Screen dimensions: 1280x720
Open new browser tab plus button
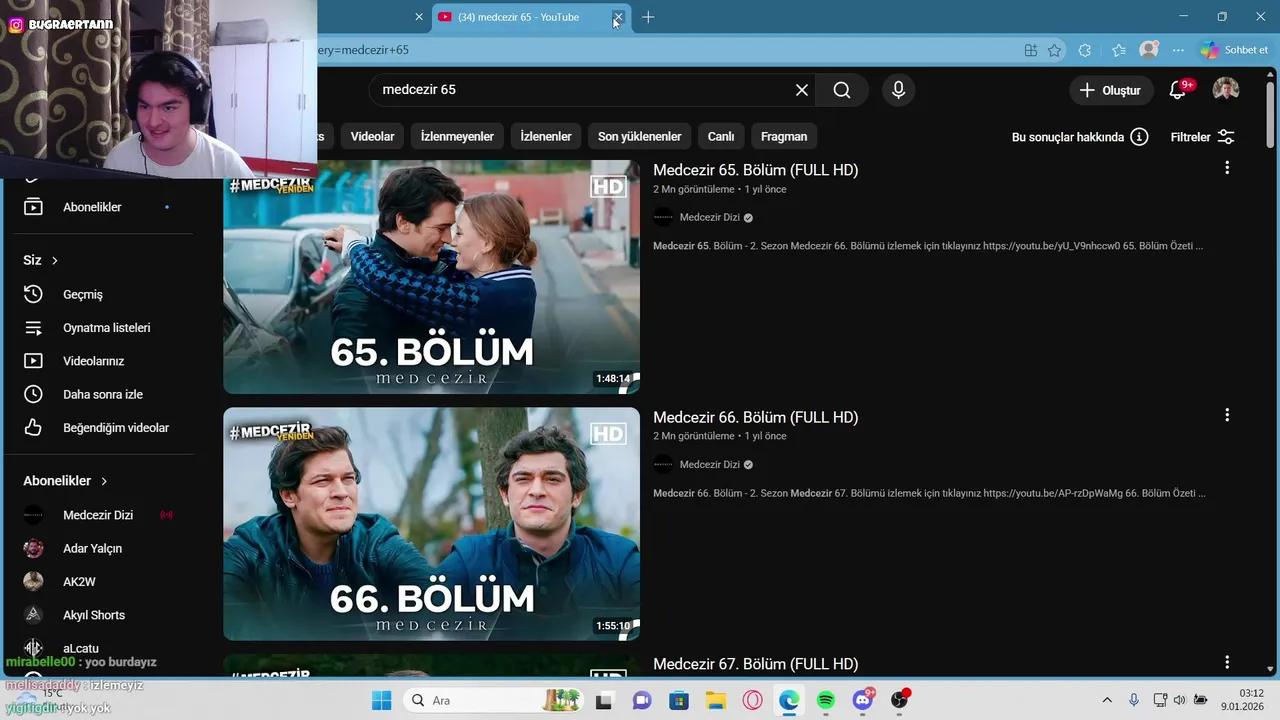tap(648, 17)
